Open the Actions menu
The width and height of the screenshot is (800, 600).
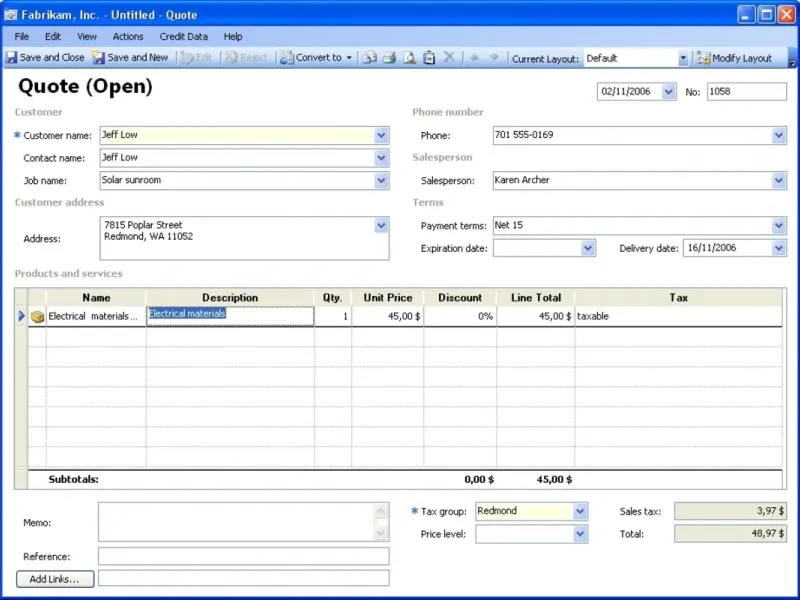[x=128, y=36]
